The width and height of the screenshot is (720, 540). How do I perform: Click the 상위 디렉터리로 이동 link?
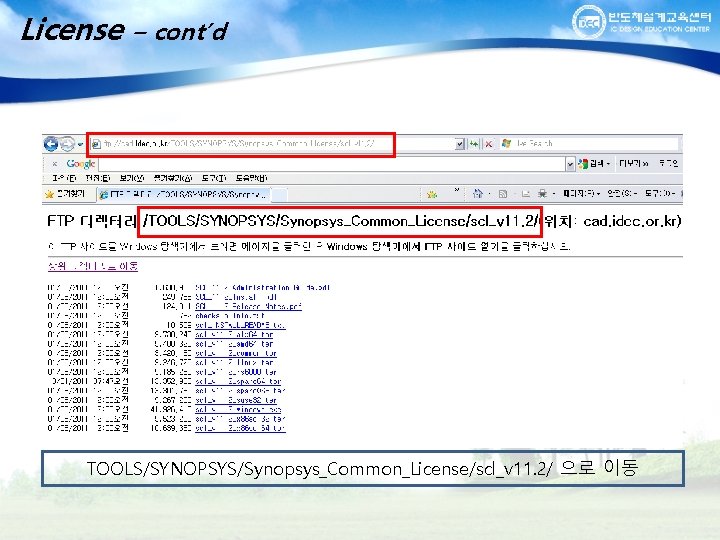tap(93, 266)
